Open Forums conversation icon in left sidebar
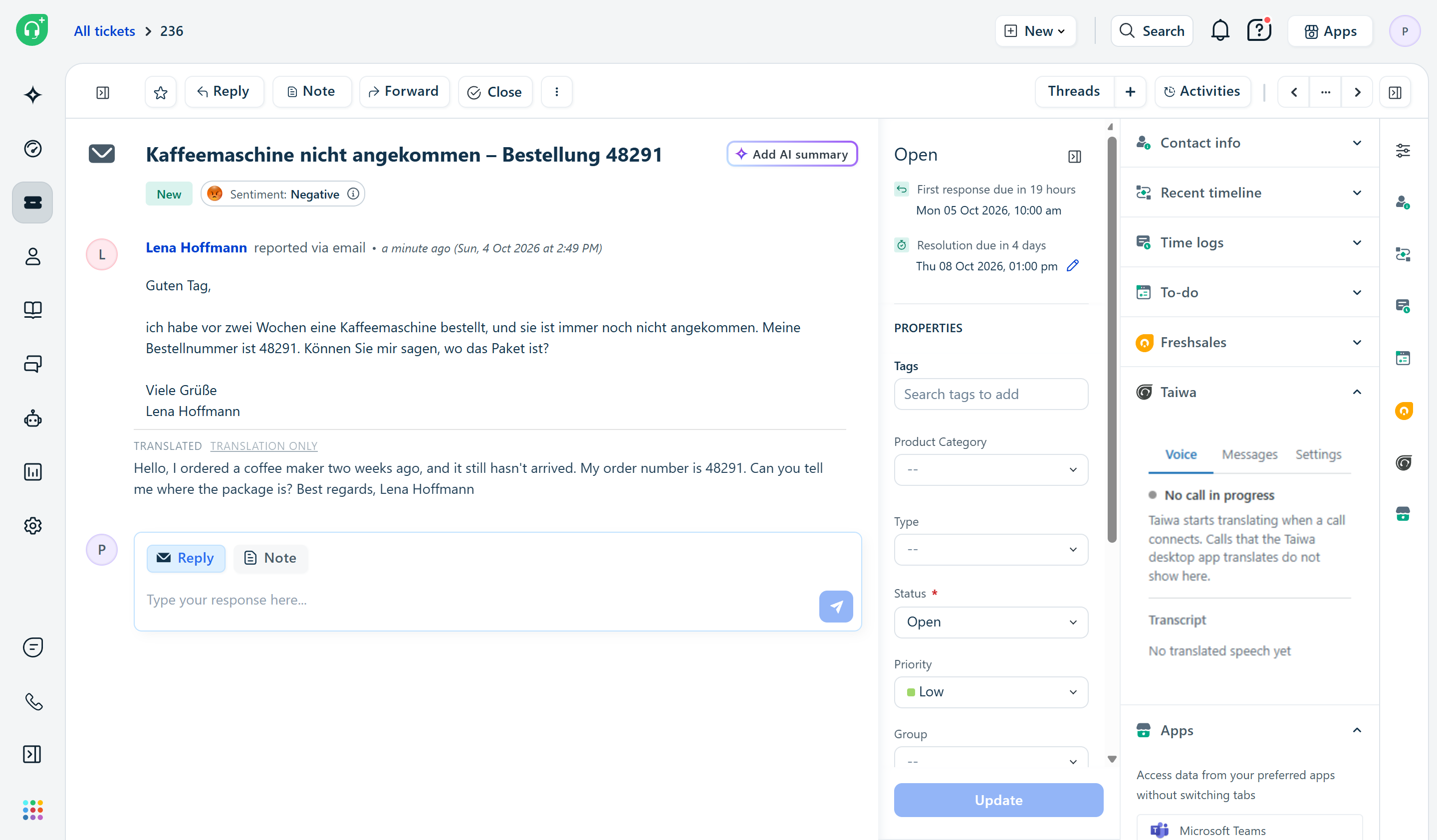1437x840 pixels. 32,364
